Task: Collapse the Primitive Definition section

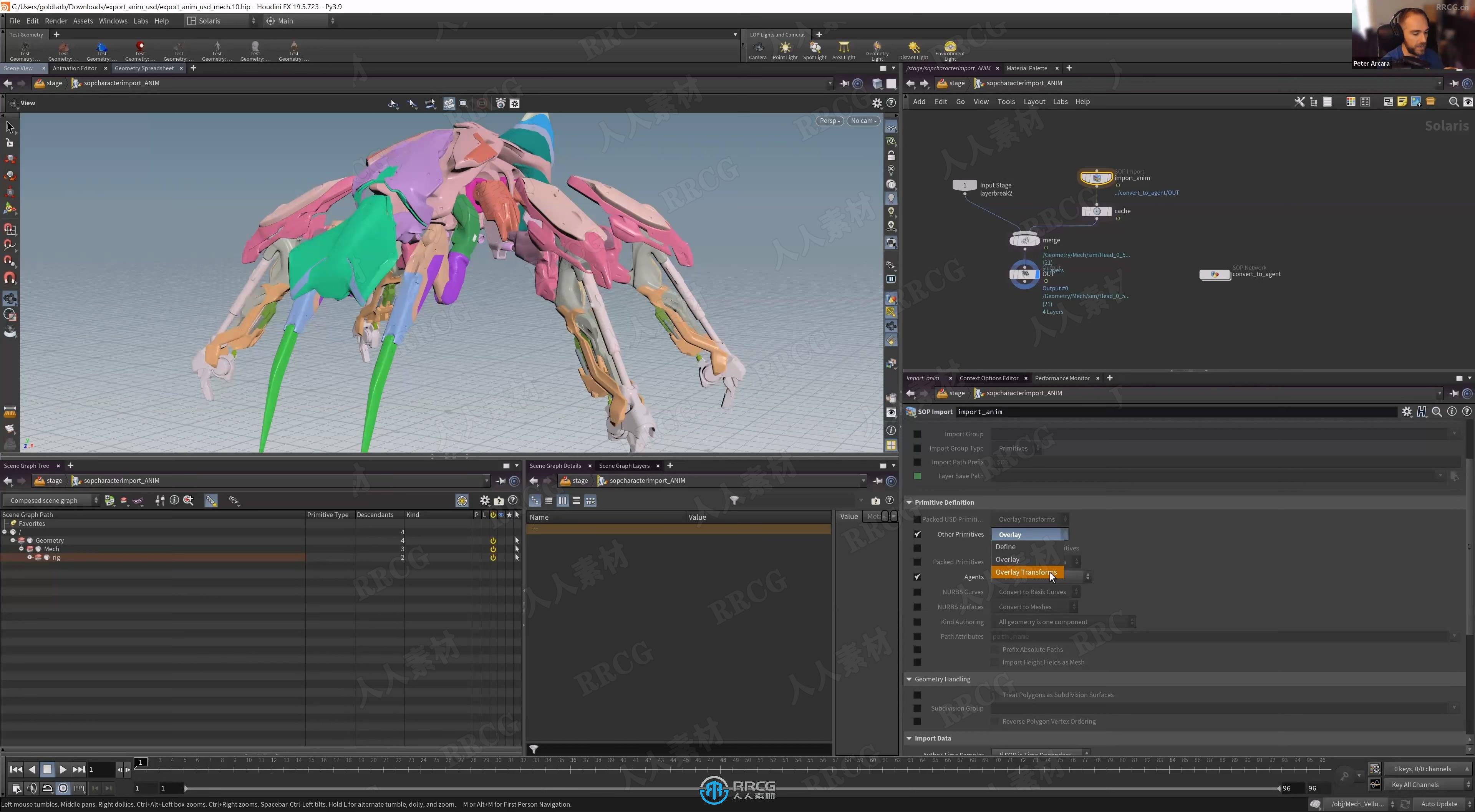Action: coord(909,503)
